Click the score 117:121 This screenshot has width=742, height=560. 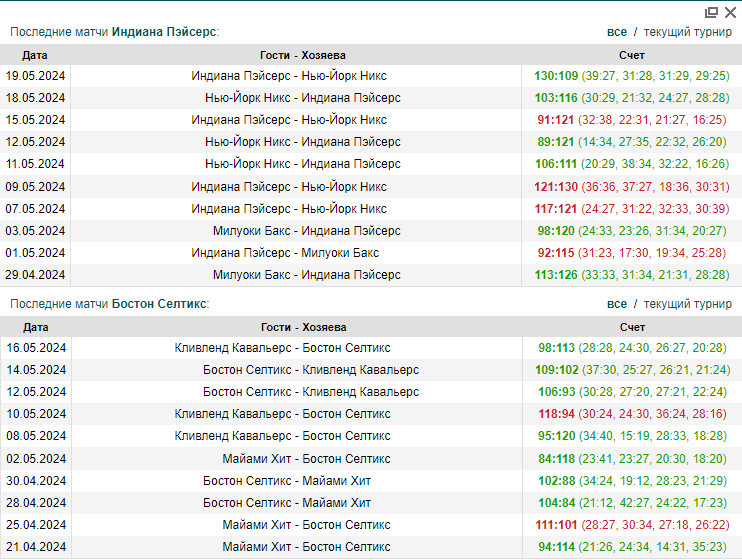(556, 209)
